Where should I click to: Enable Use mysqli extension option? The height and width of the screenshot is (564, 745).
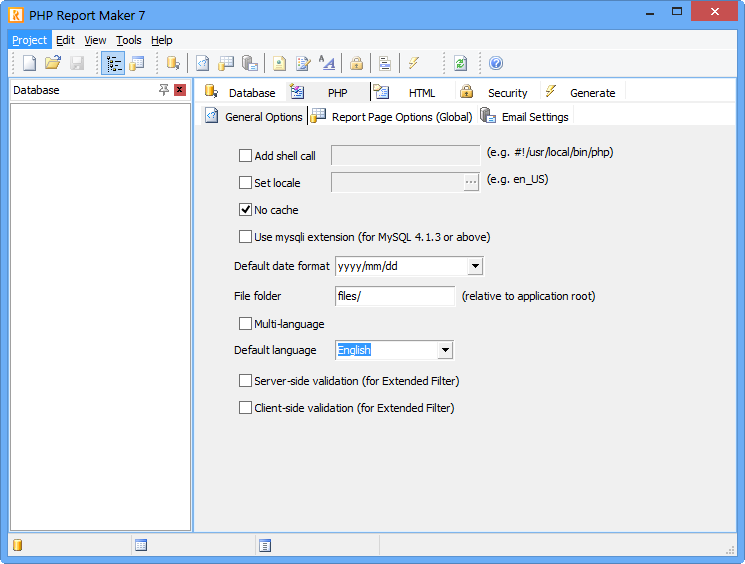[x=245, y=237]
